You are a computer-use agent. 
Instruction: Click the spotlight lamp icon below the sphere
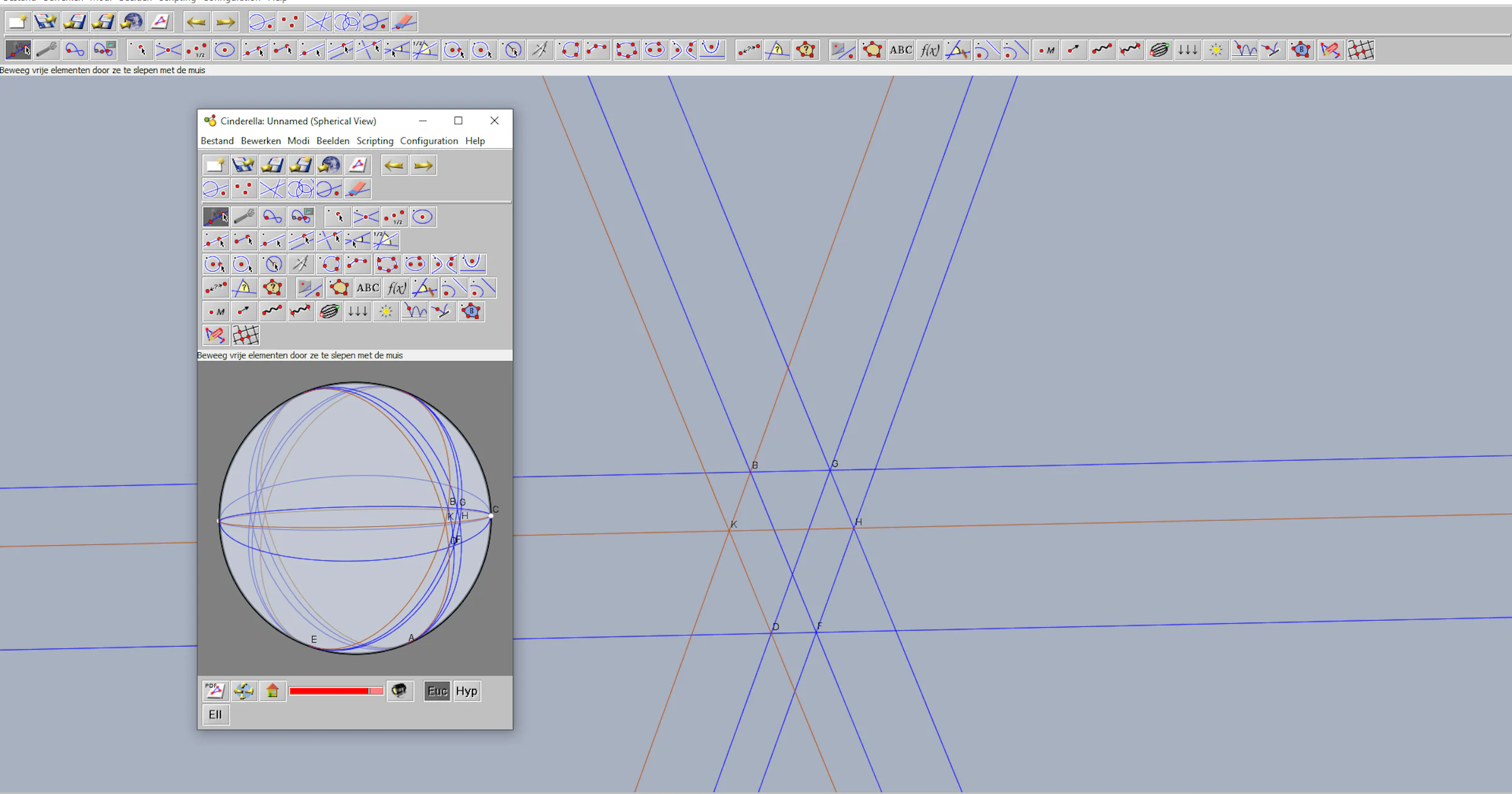(399, 691)
